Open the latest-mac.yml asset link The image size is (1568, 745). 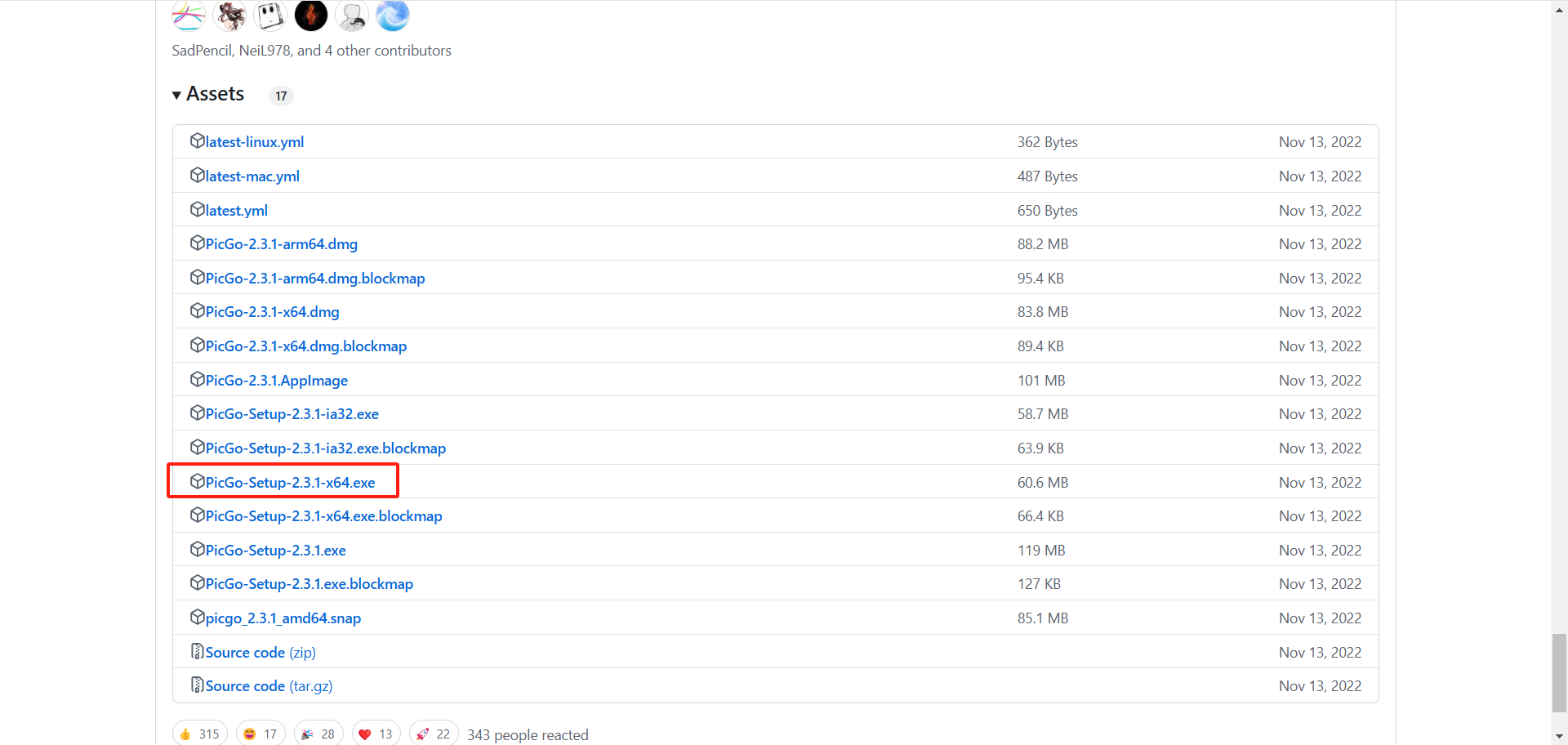[x=252, y=176]
